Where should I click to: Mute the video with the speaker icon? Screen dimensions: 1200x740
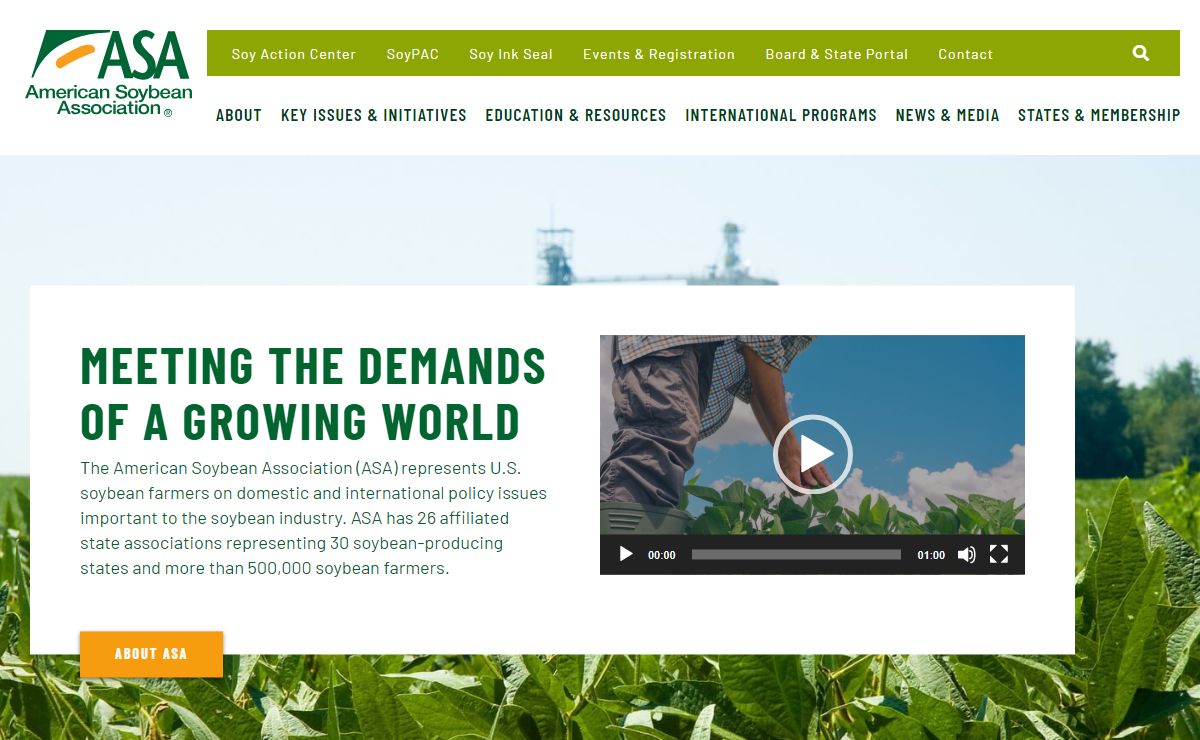click(966, 554)
